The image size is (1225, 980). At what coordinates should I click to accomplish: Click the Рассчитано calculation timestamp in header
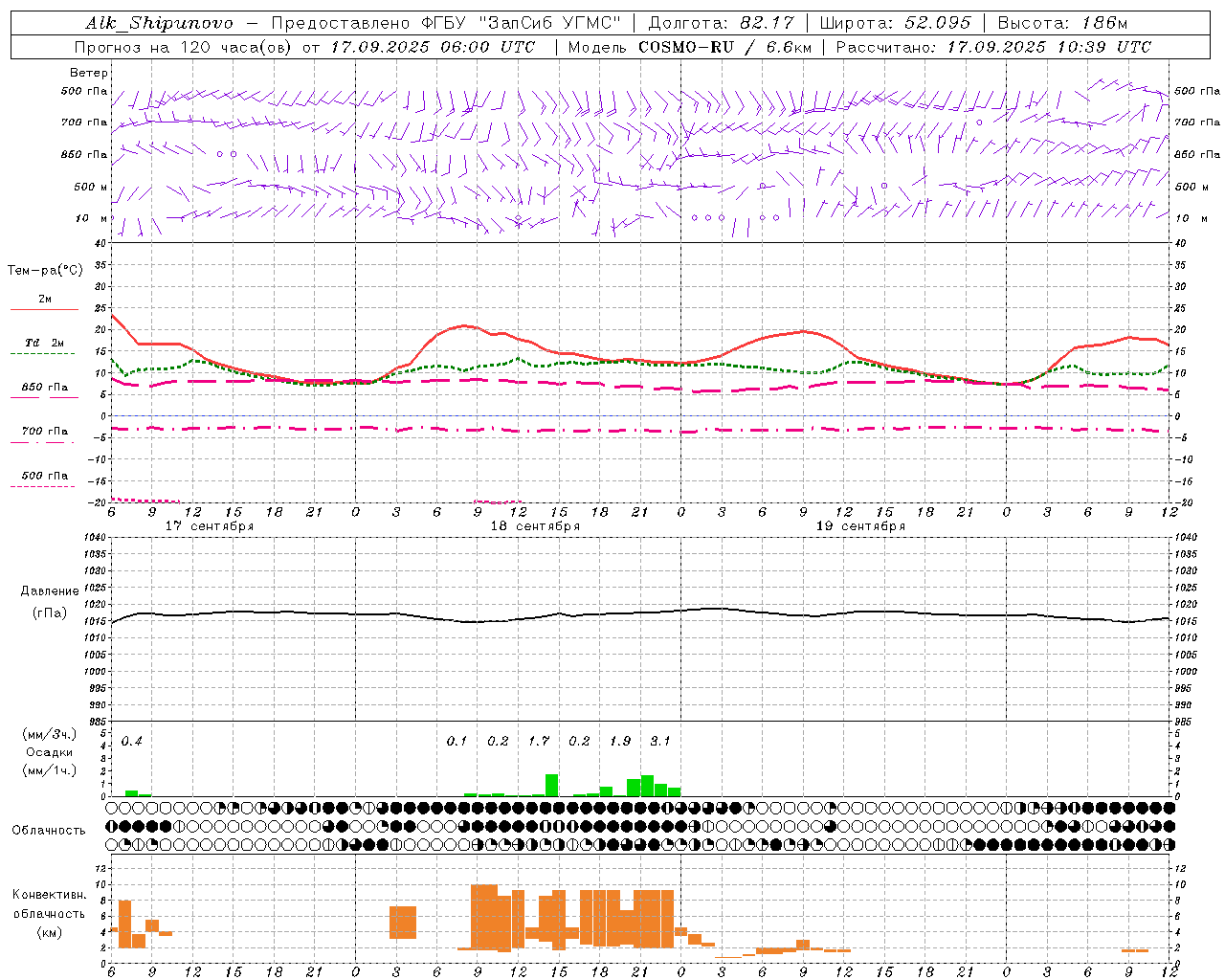tap(993, 47)
